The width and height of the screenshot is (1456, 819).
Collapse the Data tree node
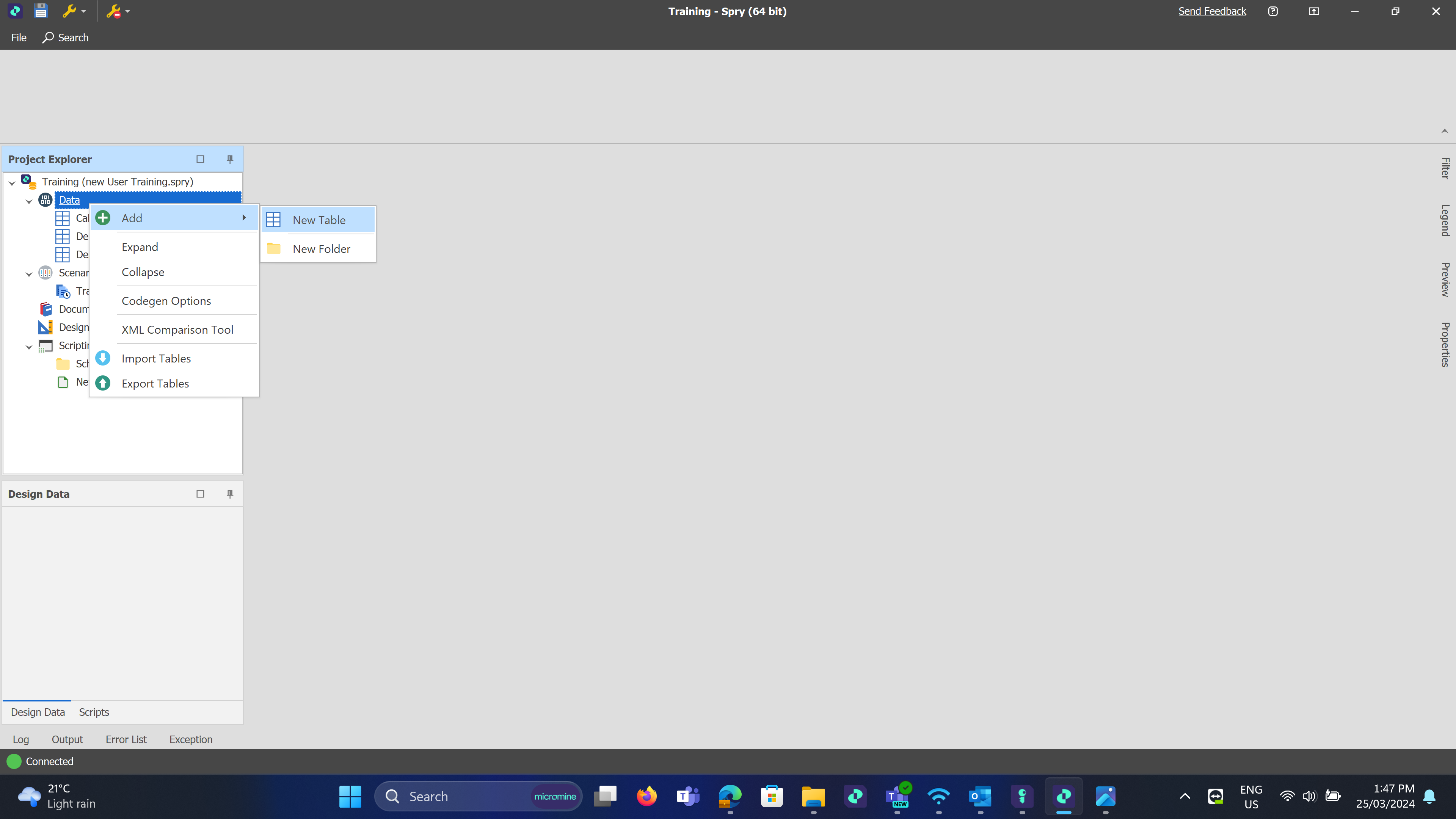pos(29,201)
